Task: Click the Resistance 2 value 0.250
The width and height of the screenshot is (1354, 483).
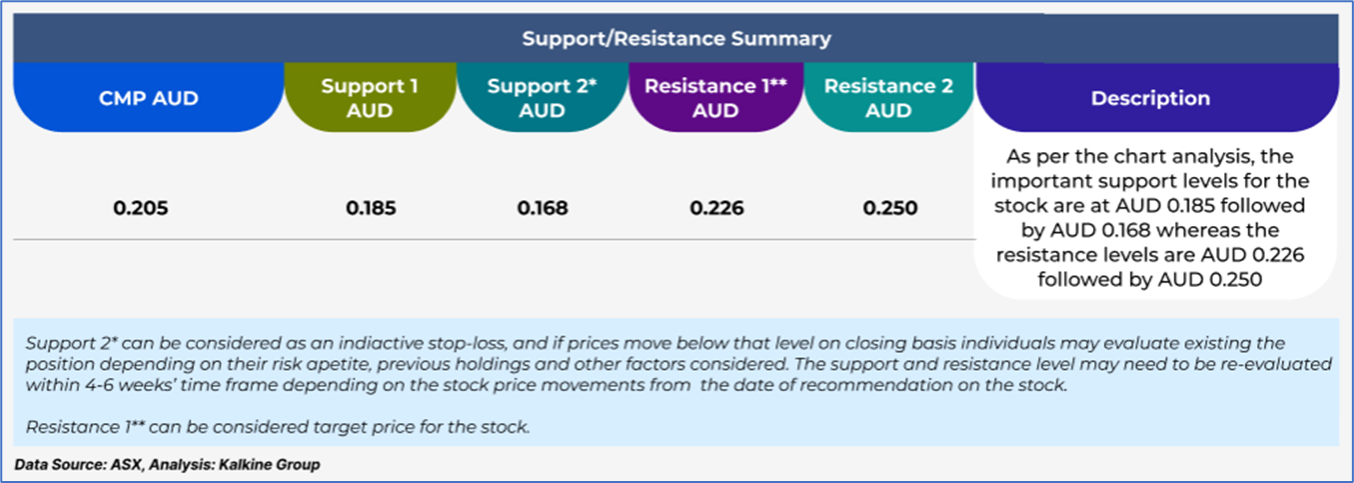Action: [x=888, y=209]
